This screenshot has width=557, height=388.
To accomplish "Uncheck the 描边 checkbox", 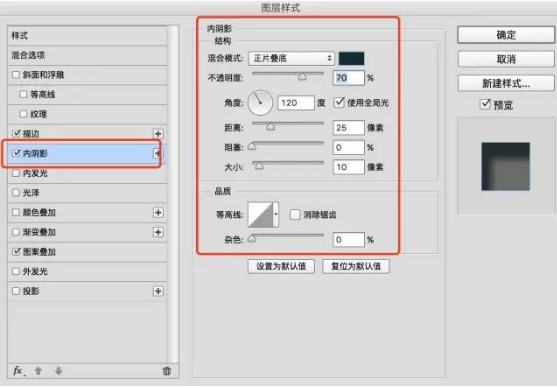I will coord(16,133).
